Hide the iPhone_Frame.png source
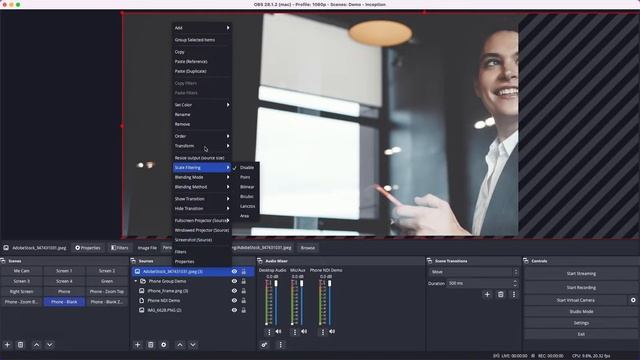 (234, 291)
